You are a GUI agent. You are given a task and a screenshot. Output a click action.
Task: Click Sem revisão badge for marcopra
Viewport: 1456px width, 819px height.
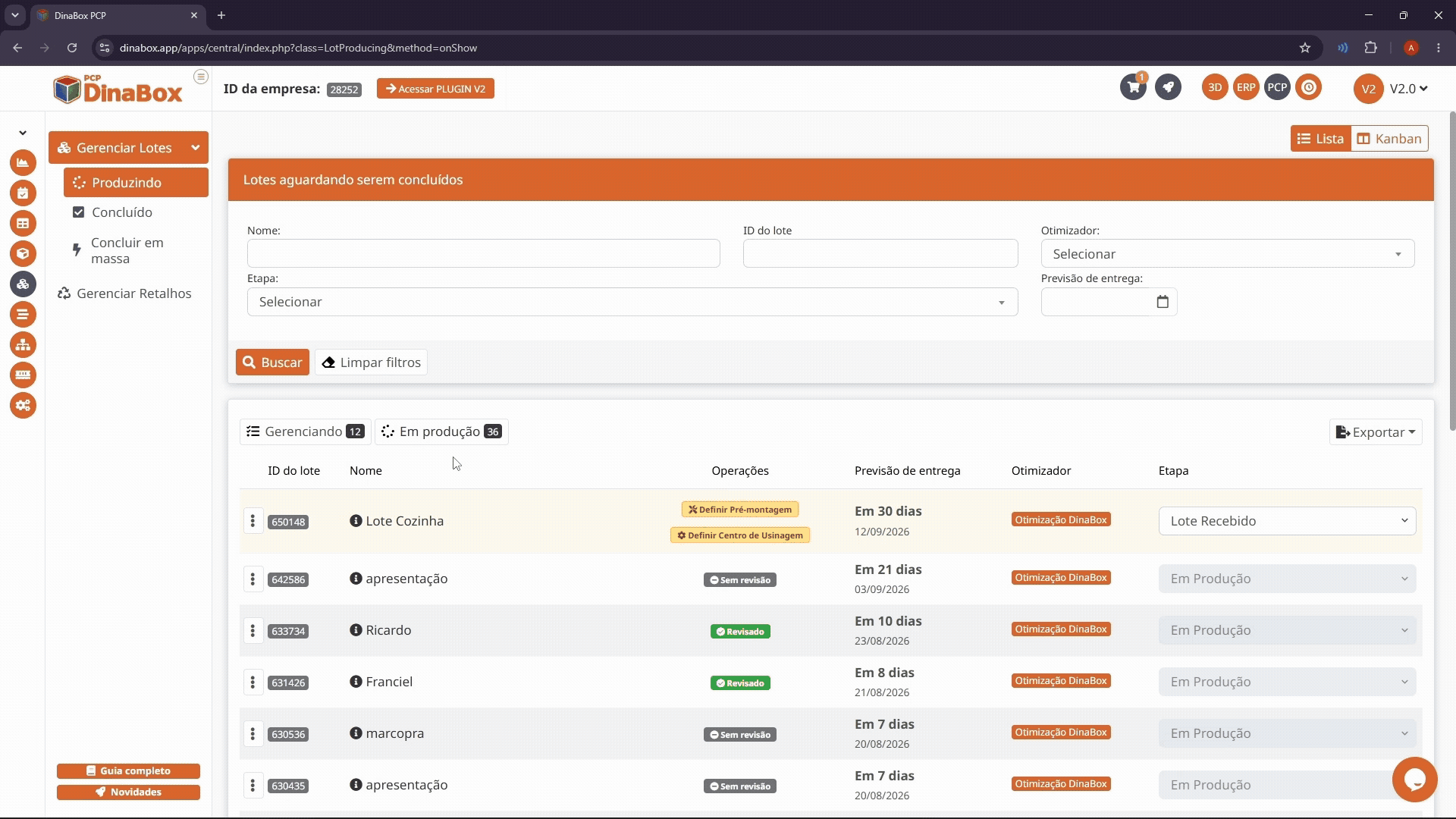pos(740,734)
